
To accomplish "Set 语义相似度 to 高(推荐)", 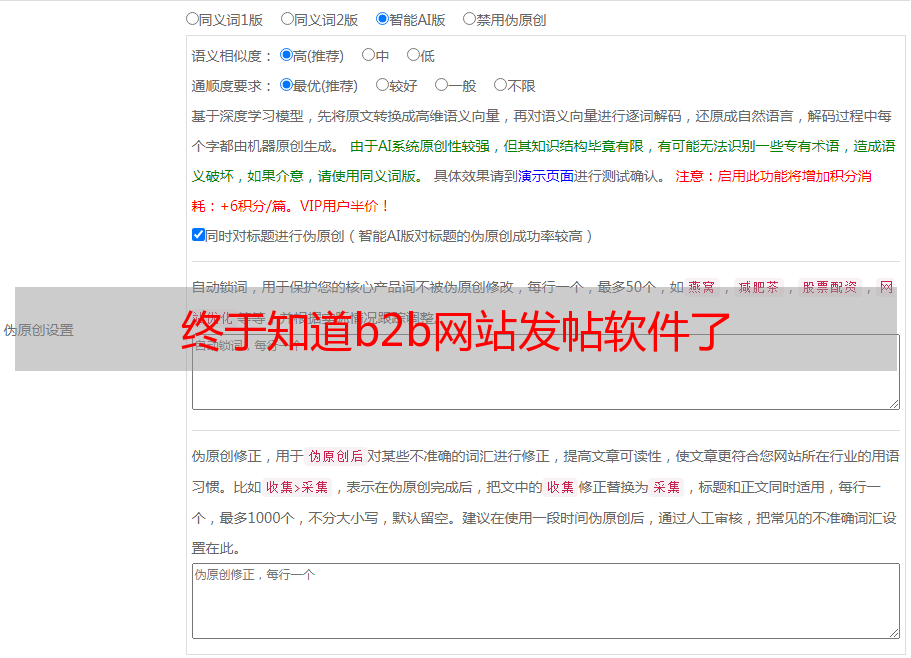I will [x=286, y=55].
